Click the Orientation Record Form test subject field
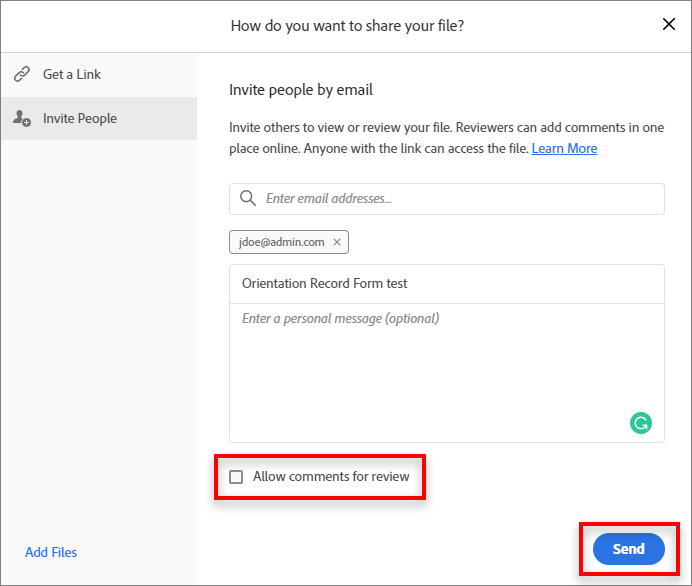Viewport: 692px width, 586px height. point(446,284)
